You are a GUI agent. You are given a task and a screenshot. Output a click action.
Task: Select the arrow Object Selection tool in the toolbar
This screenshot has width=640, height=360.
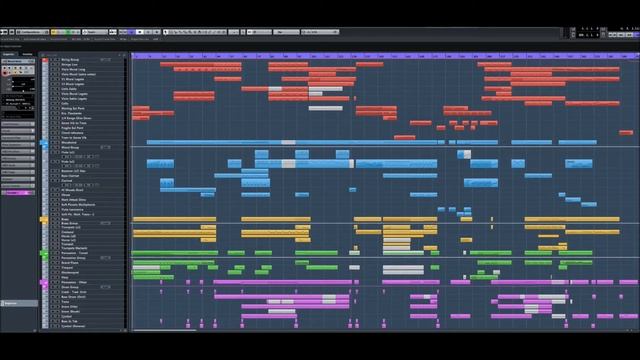click(x=166, y=32)
